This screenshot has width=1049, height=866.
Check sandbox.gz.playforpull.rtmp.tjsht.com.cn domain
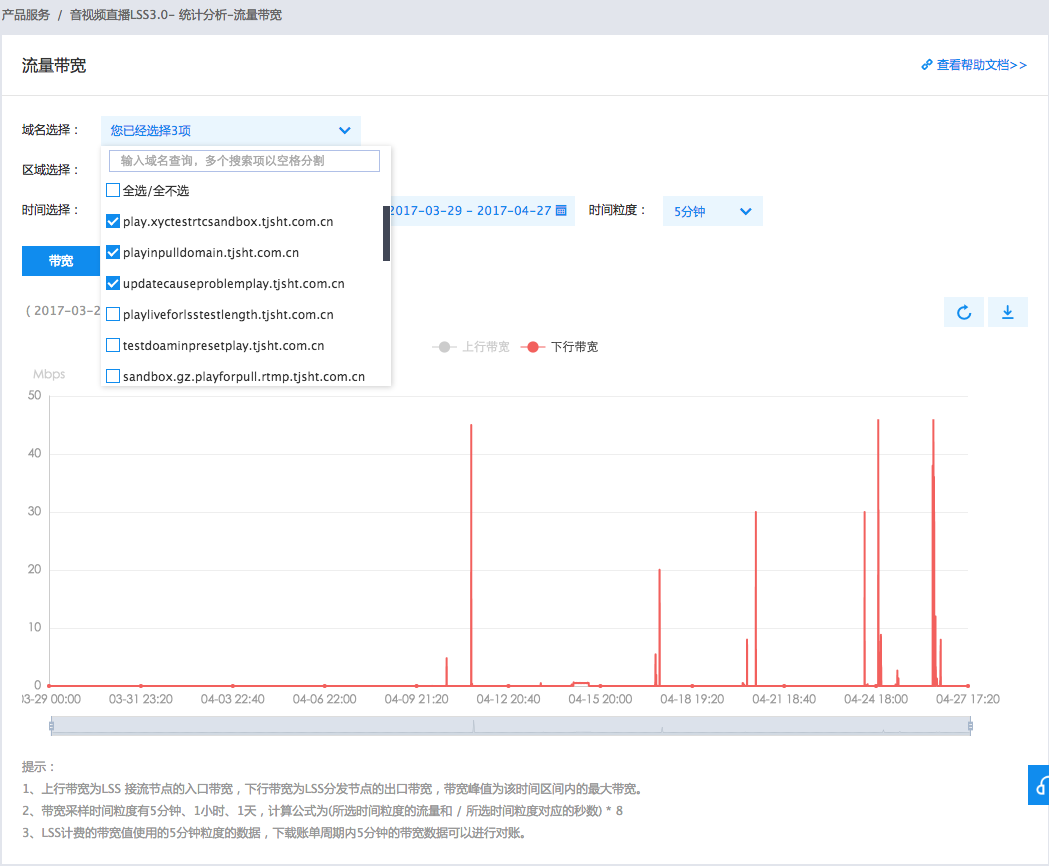pyautogui.click(x=113, y=376)
